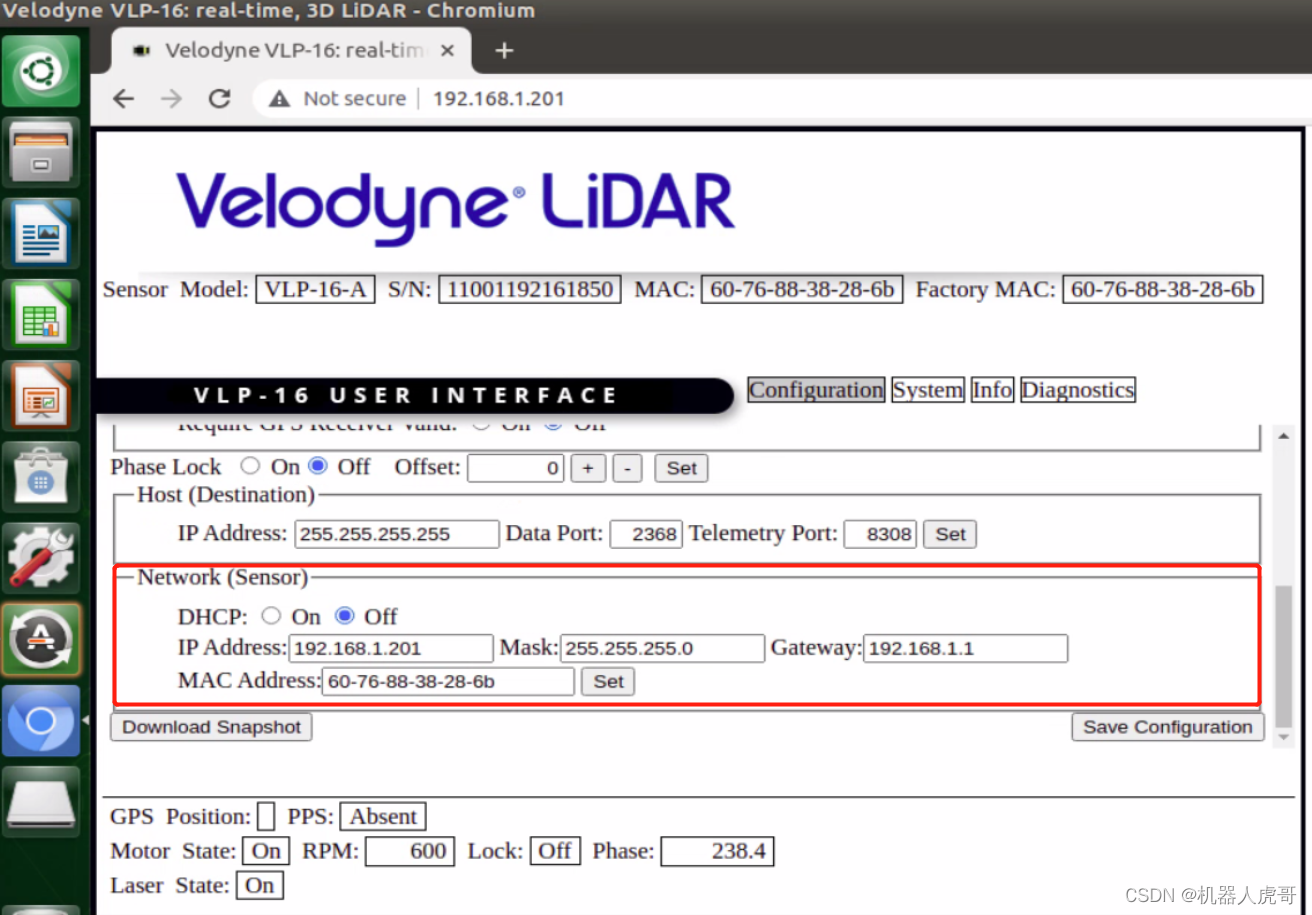Open the System tab
Image resolution: width=1312 pixels, height=915 pixels.
pos(928,390)
